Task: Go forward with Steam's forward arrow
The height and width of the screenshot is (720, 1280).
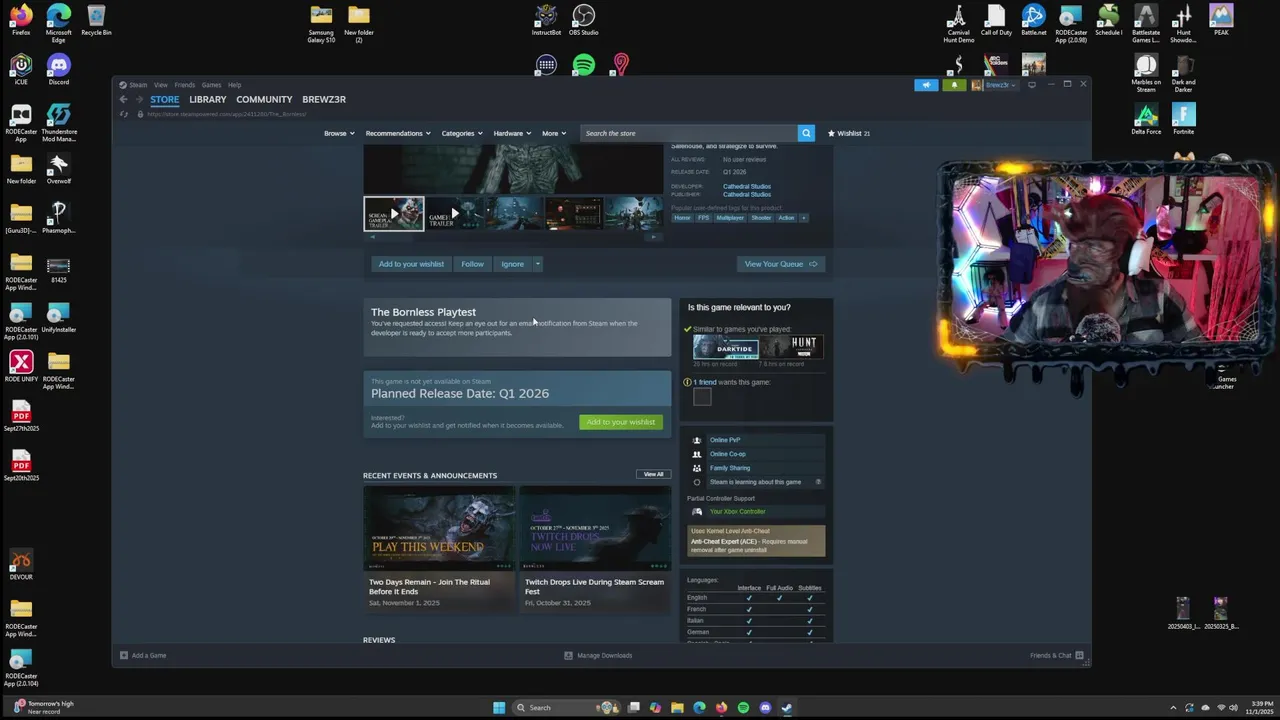Action: tap(139, 99)
